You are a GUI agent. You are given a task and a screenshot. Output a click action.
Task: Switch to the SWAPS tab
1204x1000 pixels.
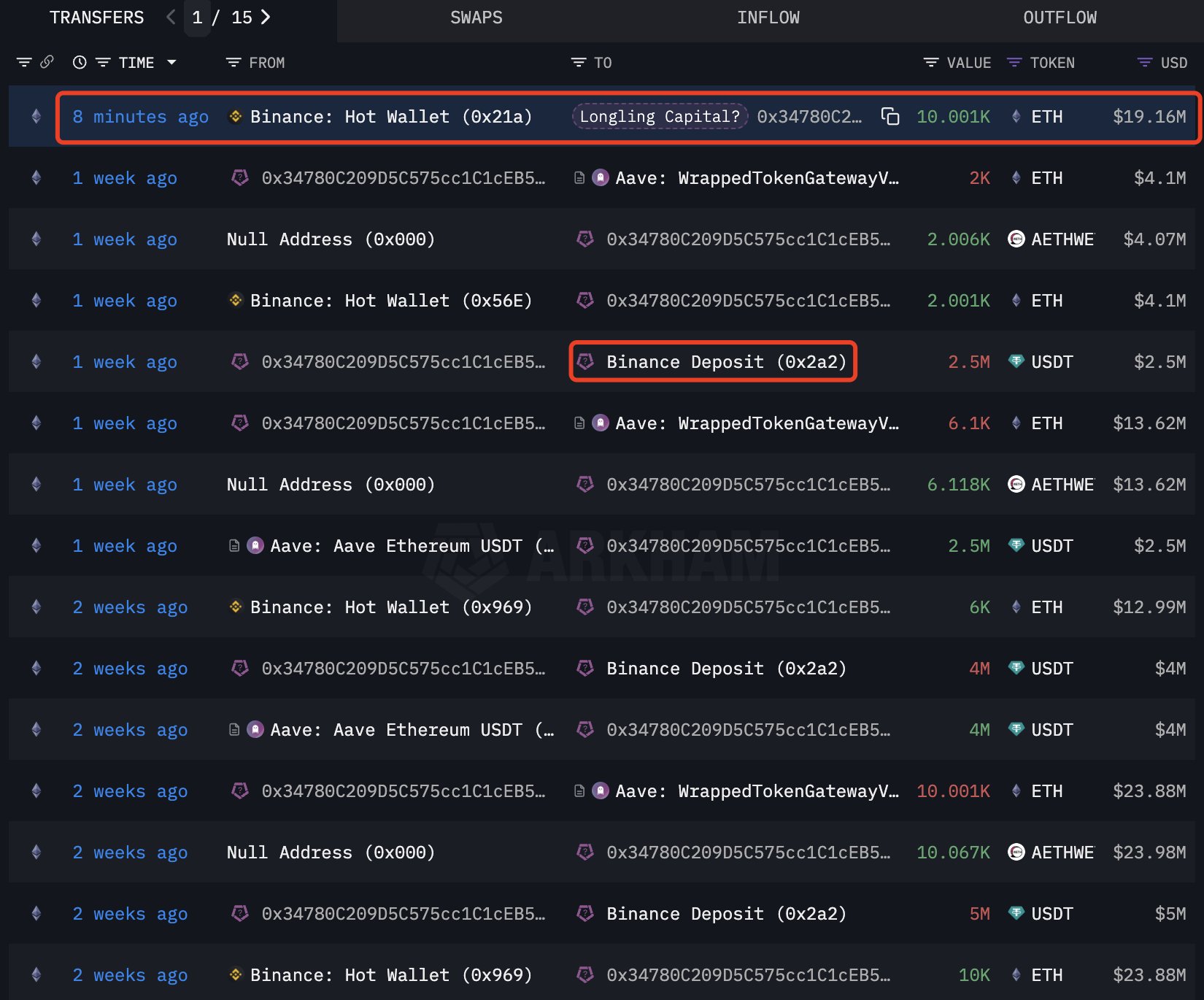[476, 18]
